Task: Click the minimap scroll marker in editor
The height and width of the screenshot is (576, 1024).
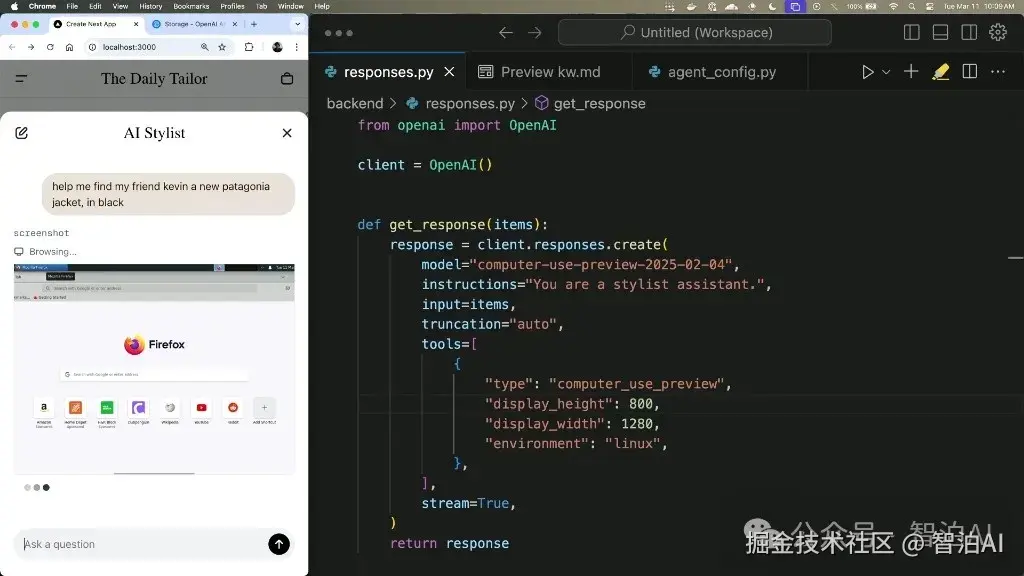Action: (1016, 258)
